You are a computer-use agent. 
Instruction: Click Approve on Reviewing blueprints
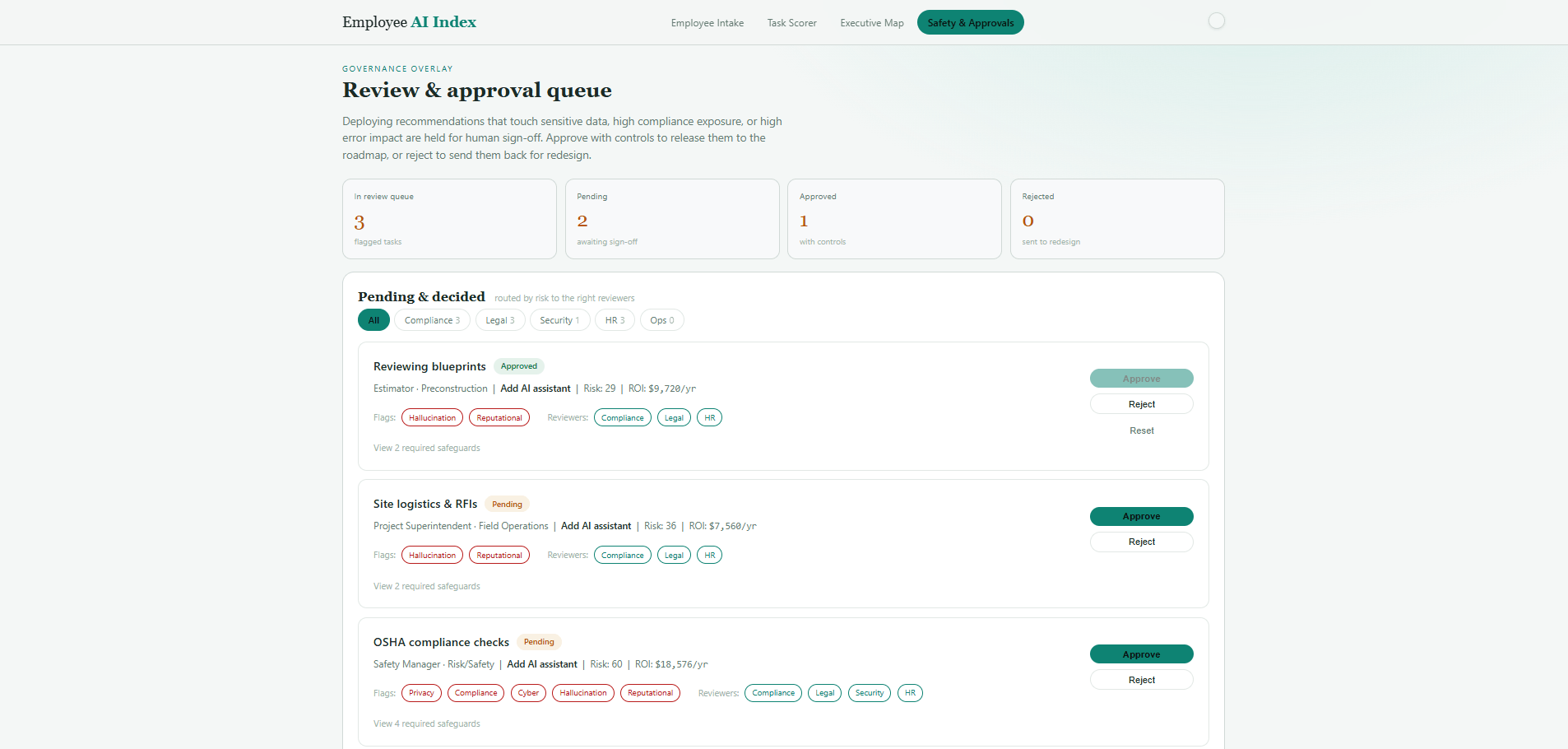pos(1142,379)
